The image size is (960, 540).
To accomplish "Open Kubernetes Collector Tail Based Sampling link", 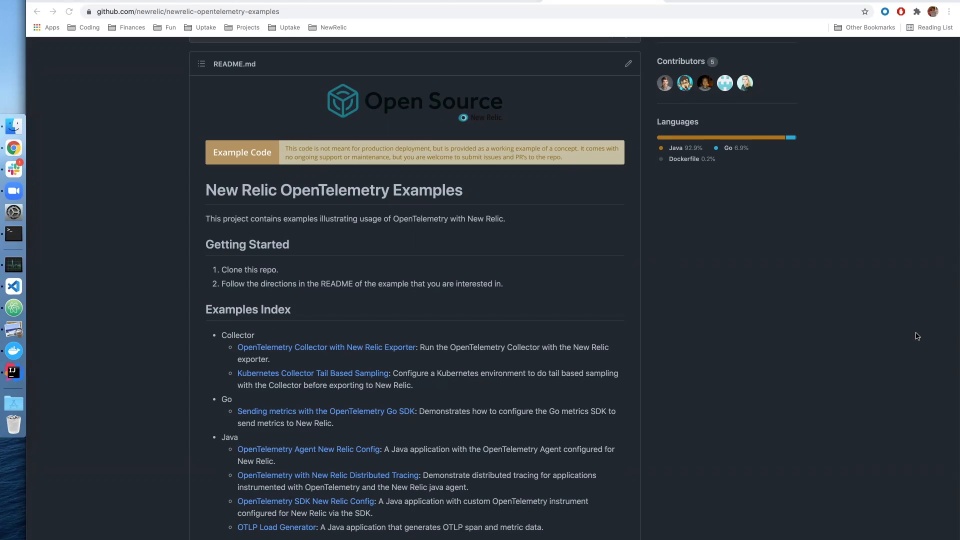I will (313, 373).
